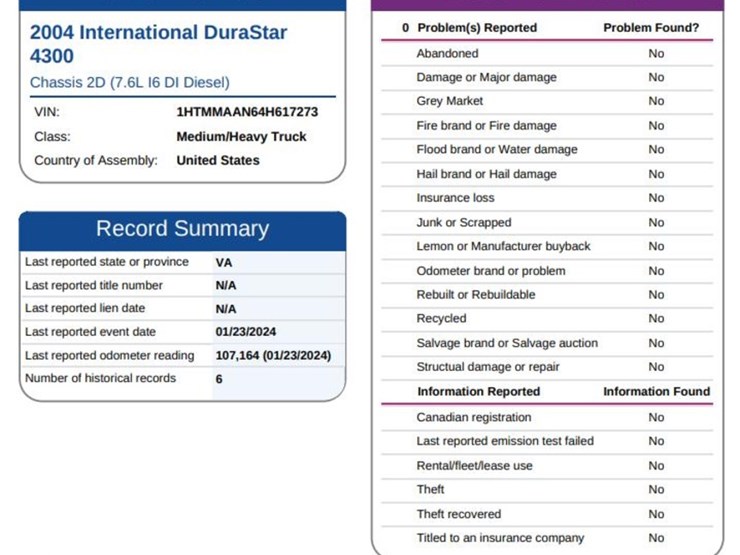Click the United States country of assembly value

[217, 160]
